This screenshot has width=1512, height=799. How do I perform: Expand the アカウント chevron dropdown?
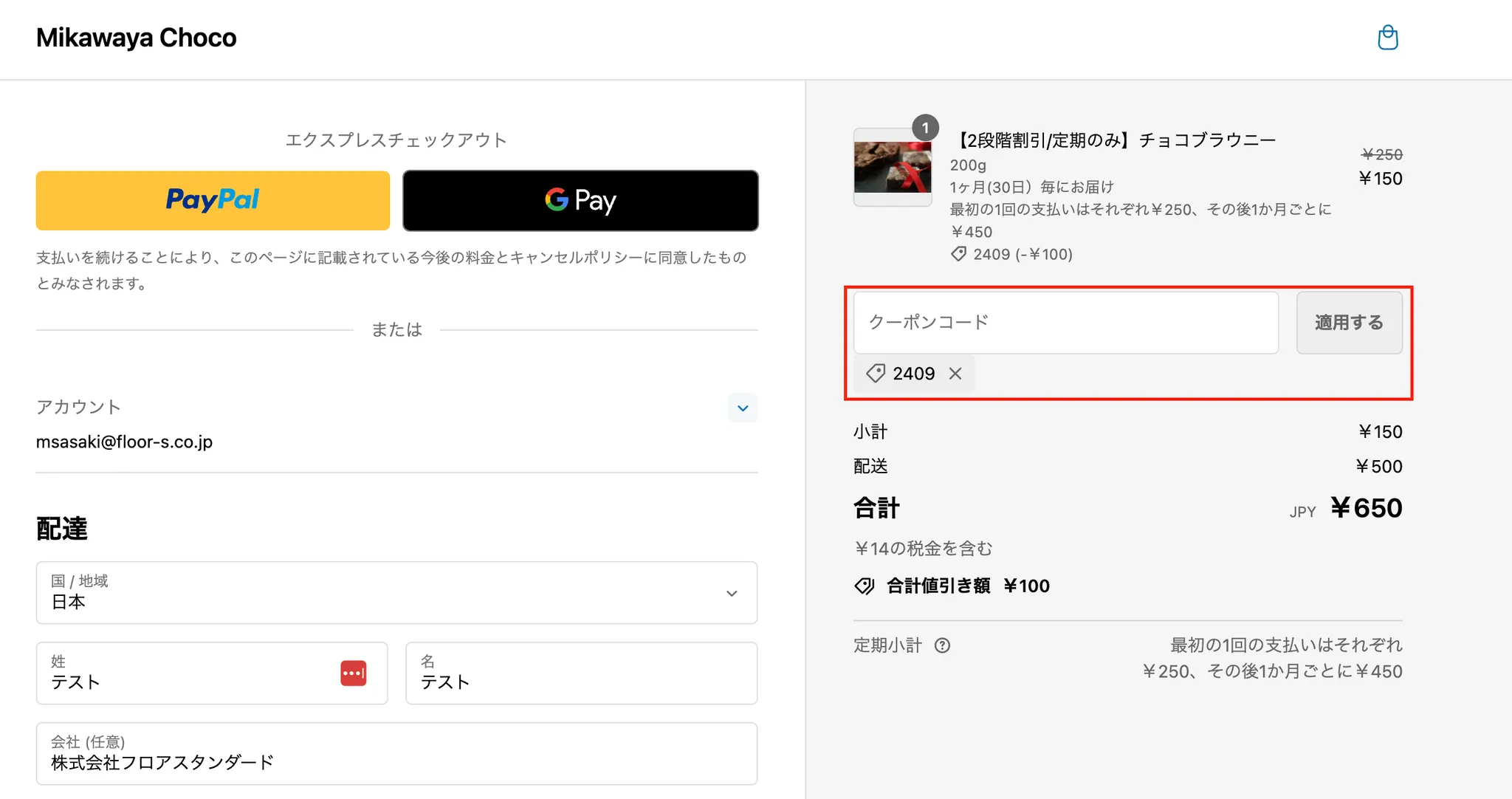click(x=743, y=408)
